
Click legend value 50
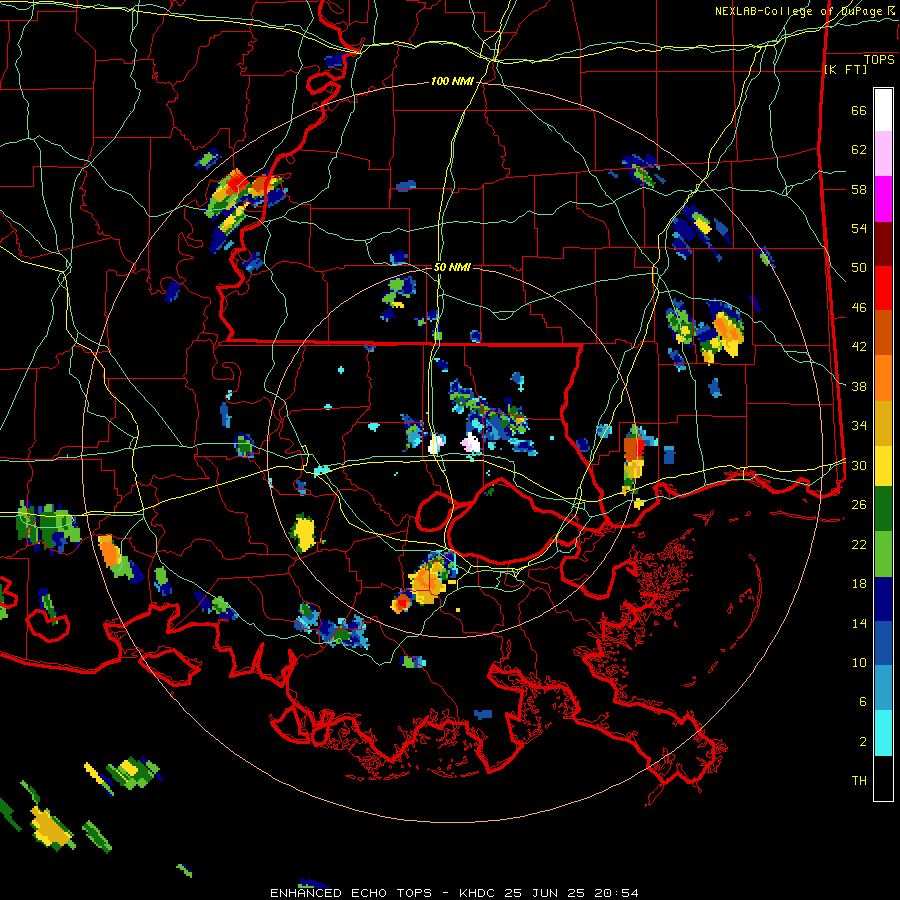point(859,268)
